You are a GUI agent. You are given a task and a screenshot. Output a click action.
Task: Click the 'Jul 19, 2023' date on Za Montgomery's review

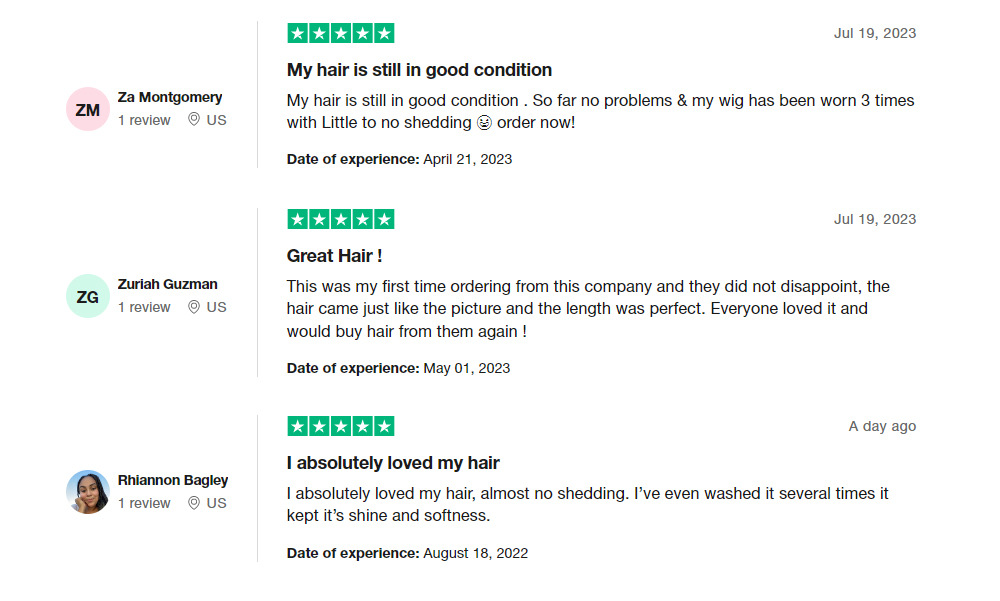(874, 33)
